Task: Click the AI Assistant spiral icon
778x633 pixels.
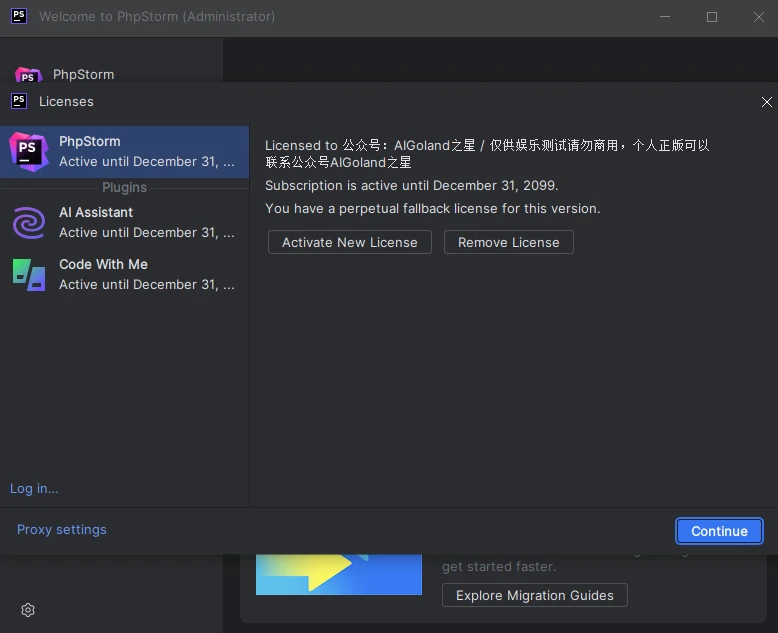Action: [x=29, y=223]
